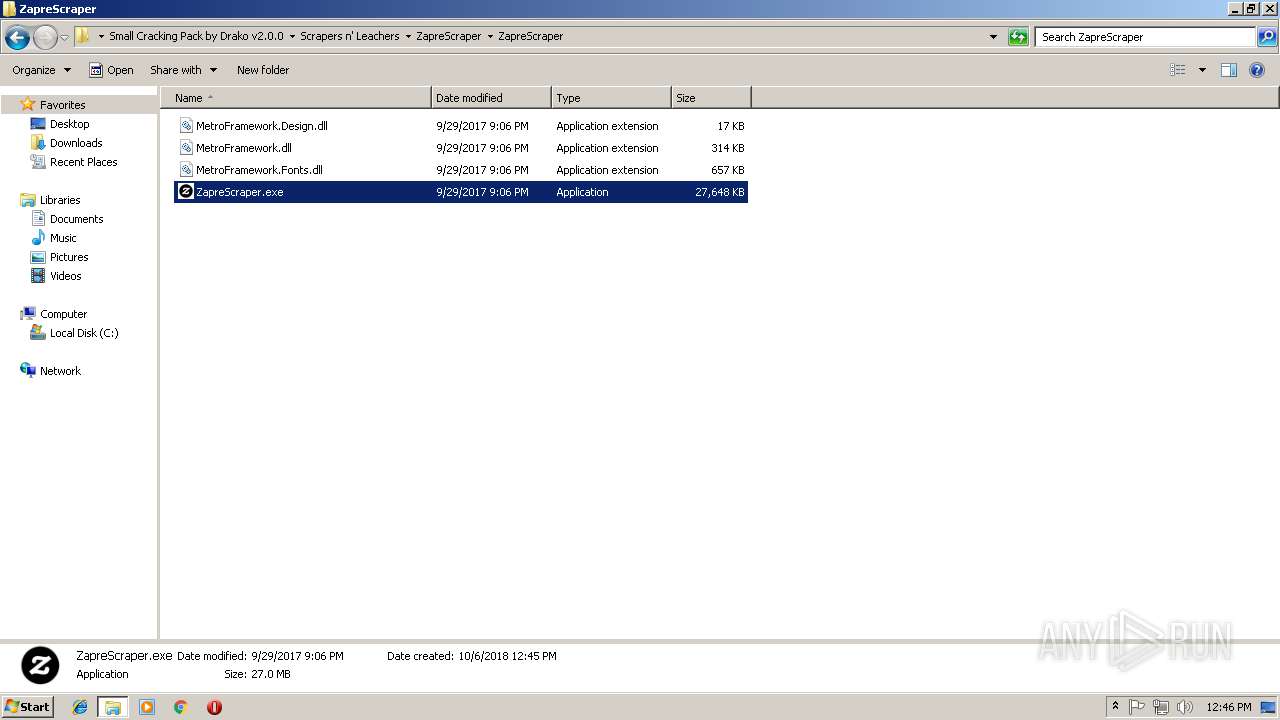
Task: Click the MetroFramework.Fonts.dll file icon
Action: point(186,170)
